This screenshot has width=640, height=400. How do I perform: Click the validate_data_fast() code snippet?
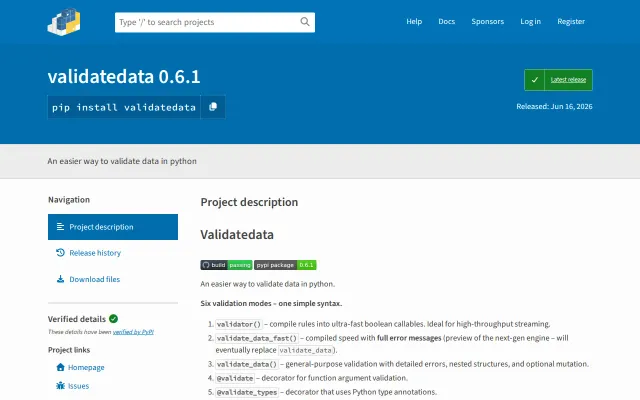[257, 338]
